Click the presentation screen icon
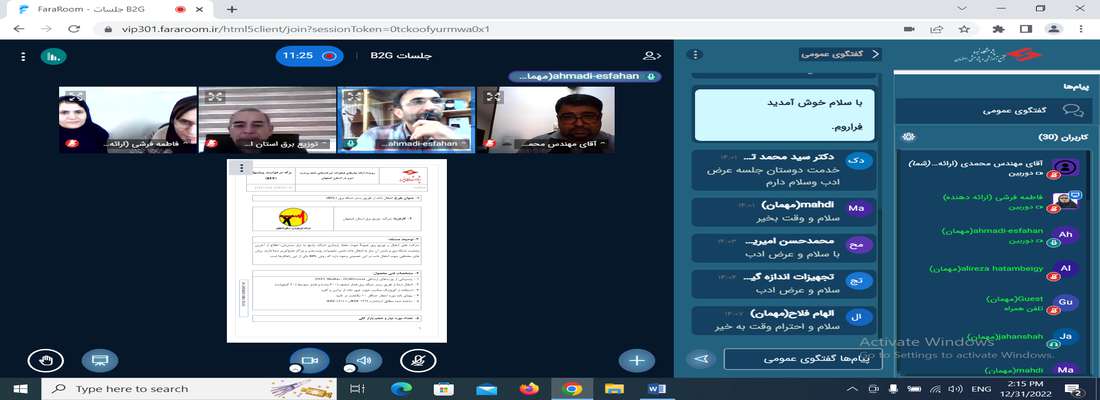 [99, 359]
